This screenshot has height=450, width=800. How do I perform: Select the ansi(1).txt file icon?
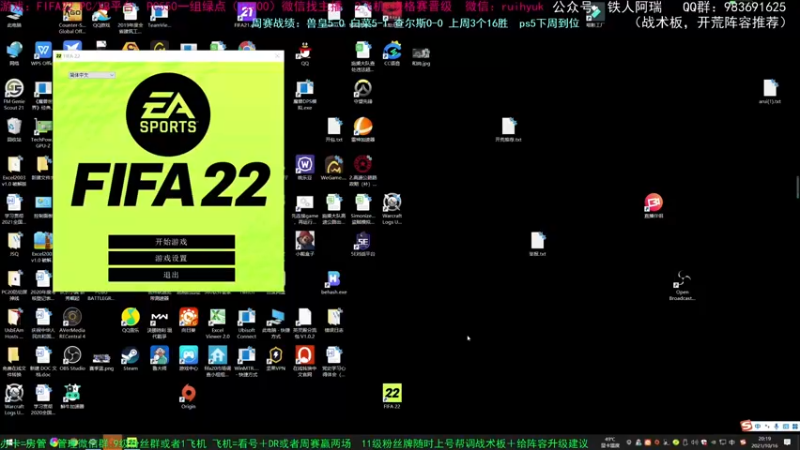(769, 90)
